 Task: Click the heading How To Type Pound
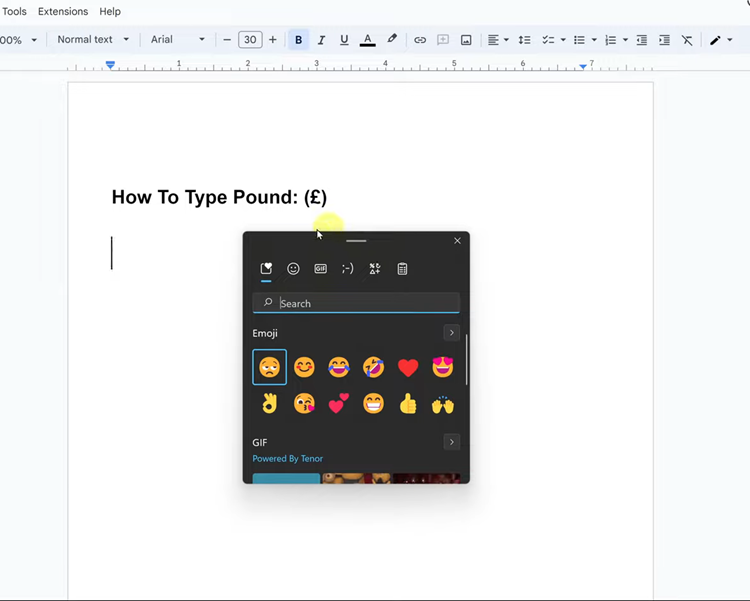pos(220,197)
